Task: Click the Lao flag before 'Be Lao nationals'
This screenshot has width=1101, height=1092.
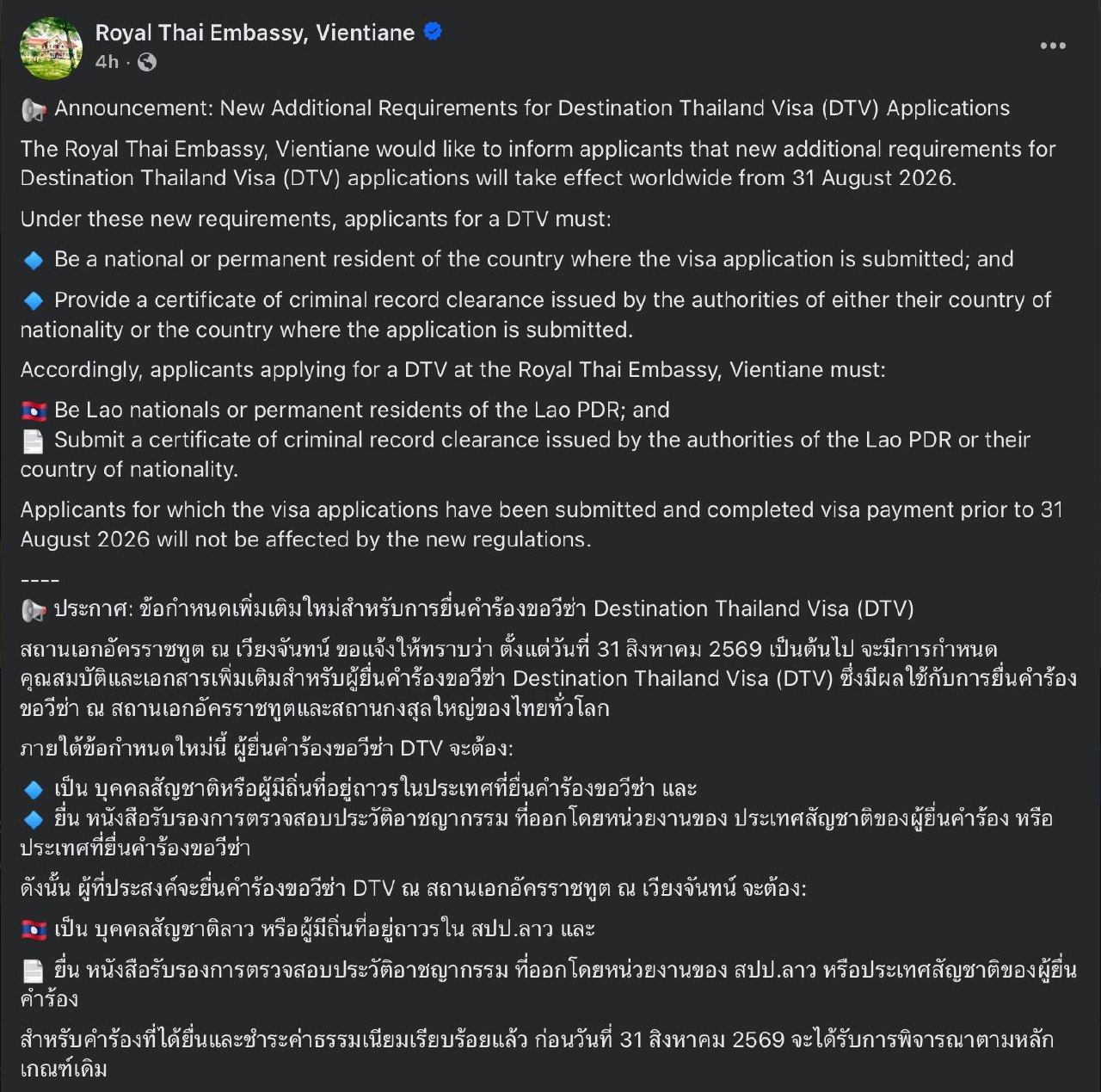Action: click(34, 410)
